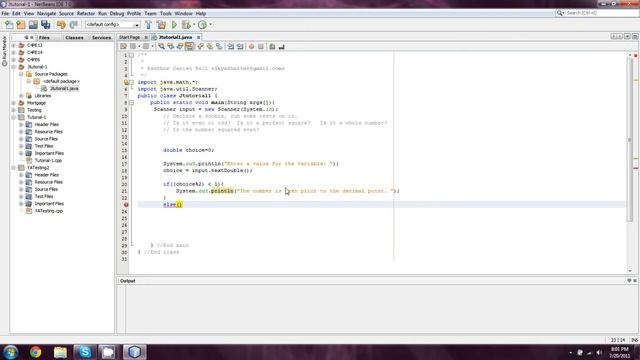Click the Uncomment icon in the editor toolbar

coord(281,47)
